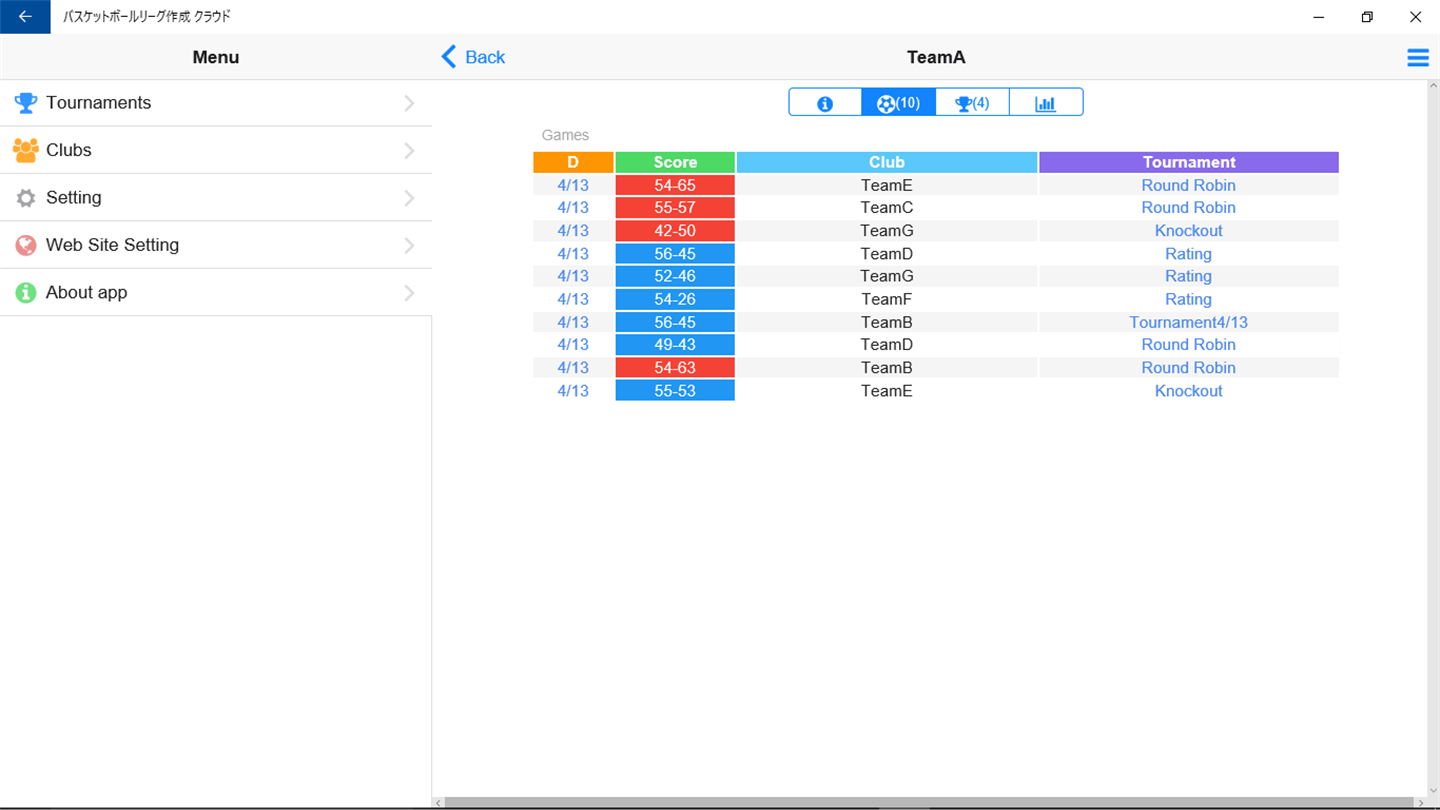Viewport: 1440px width, 810px height.
Task: Open Knockout link in 55-53 row
Action: click(1189, 391)
